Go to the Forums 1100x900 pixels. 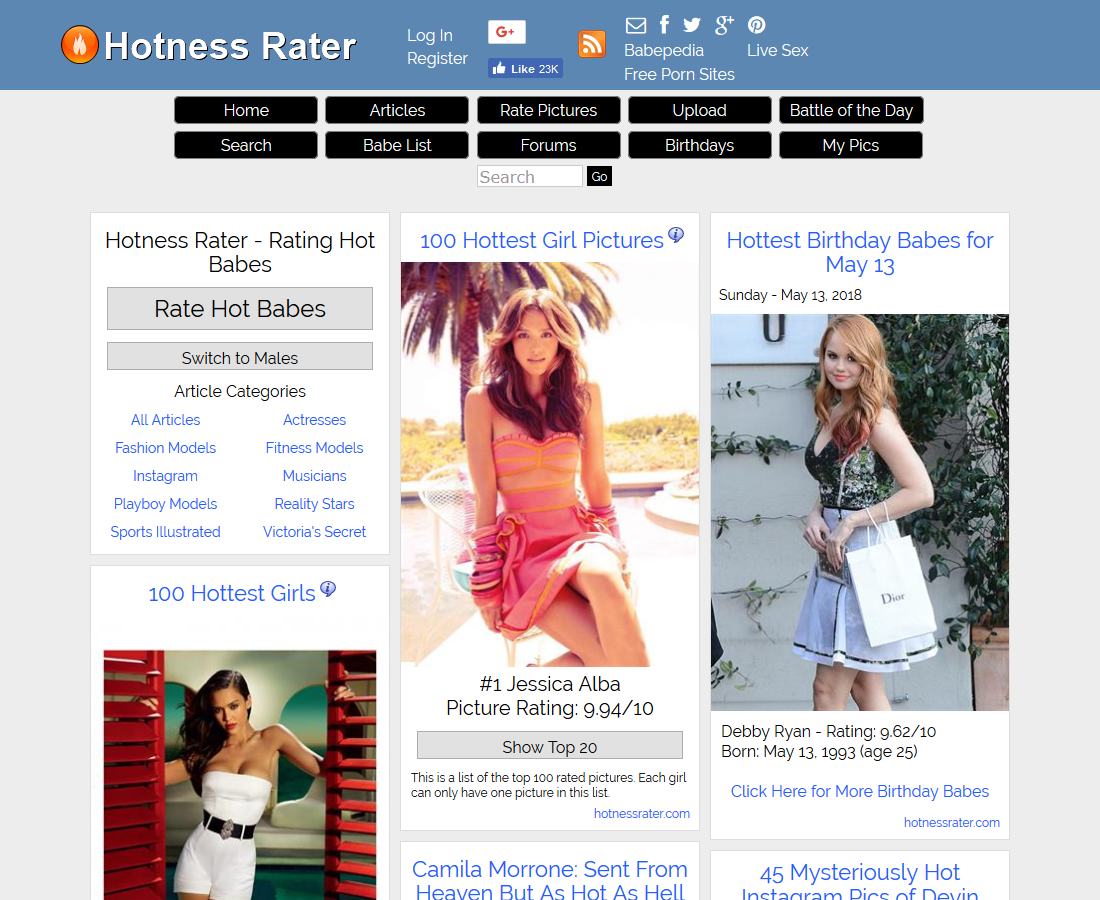click(549, 145)
